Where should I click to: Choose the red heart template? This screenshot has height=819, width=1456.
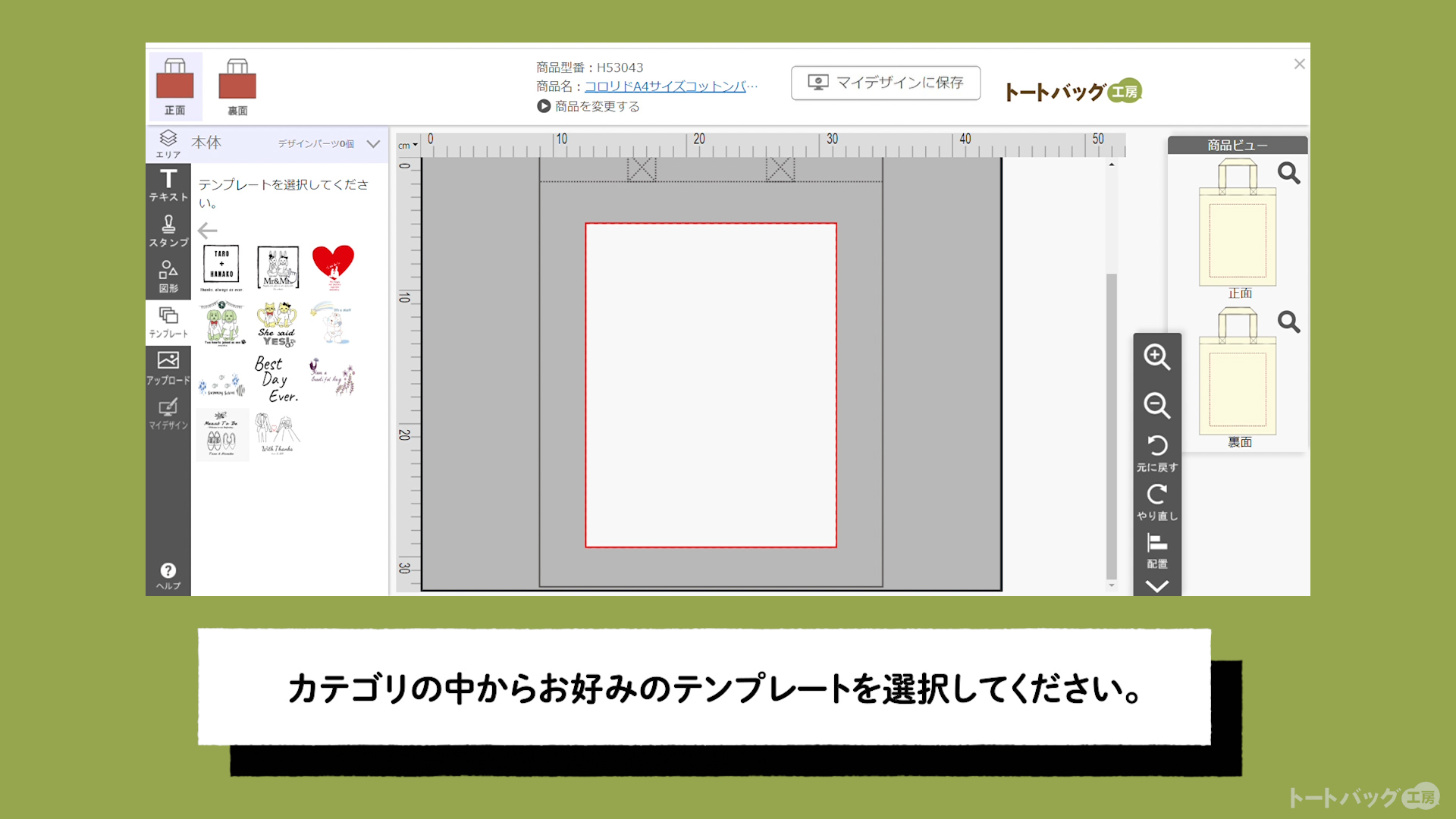(333, 267)
